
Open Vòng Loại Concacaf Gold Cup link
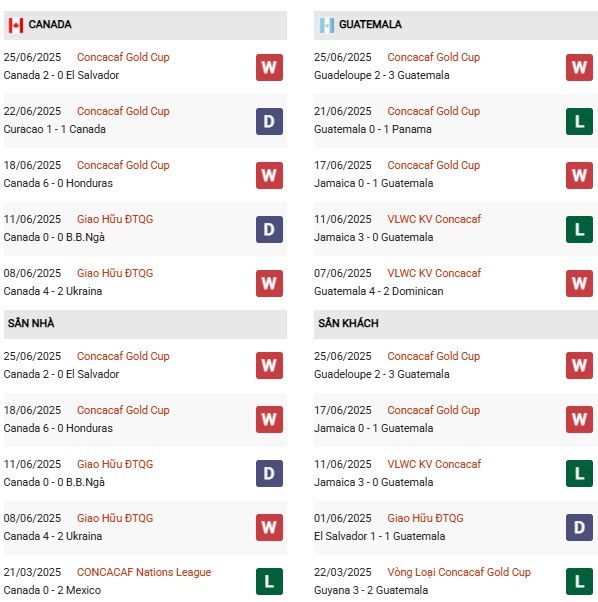[x=459, y=572]
